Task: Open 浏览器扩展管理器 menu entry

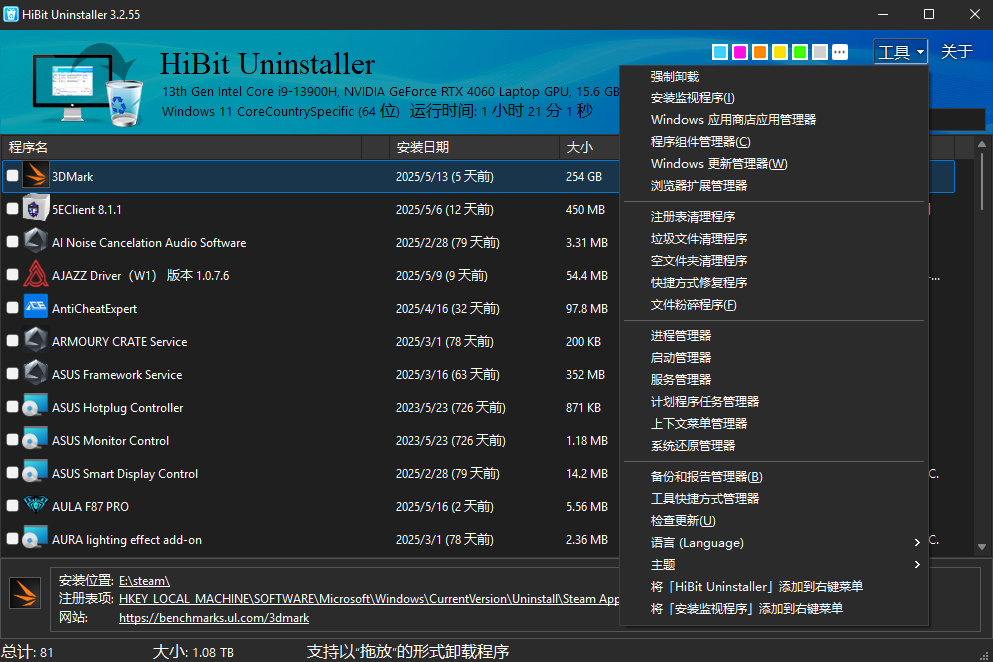Action: [773, 186]
